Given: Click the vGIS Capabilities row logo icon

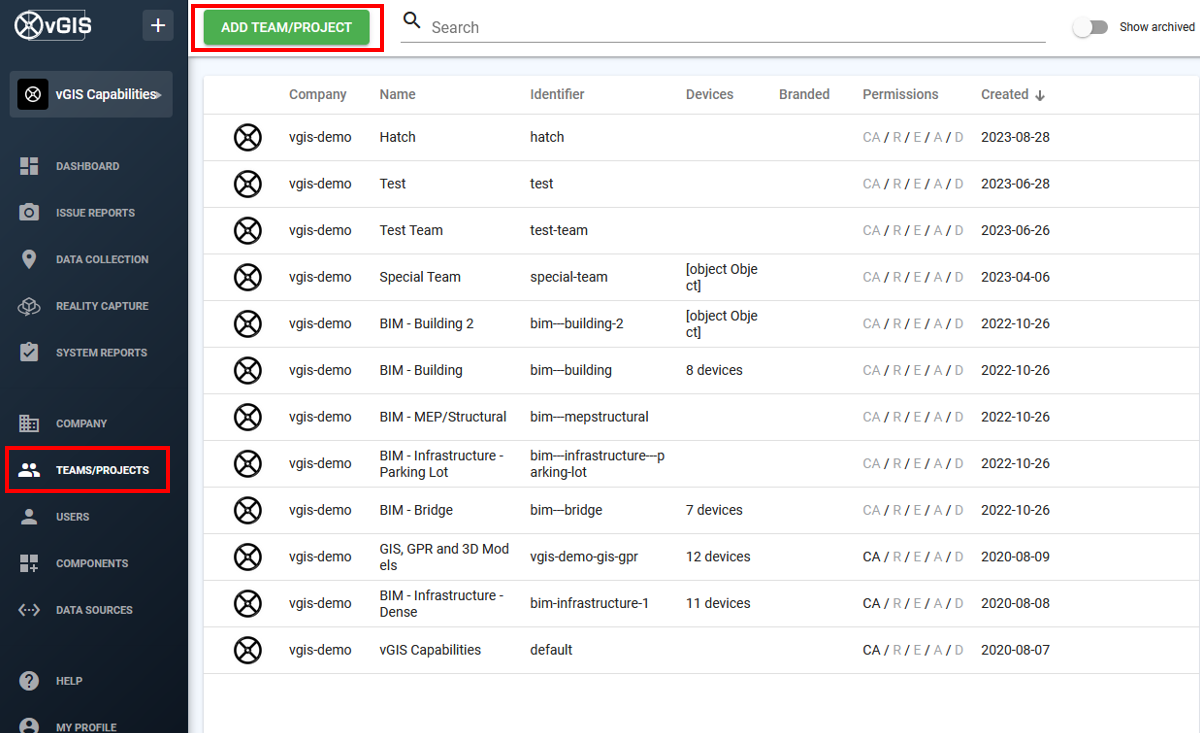Looking at the screenshot, I should (x=248, y=650).
